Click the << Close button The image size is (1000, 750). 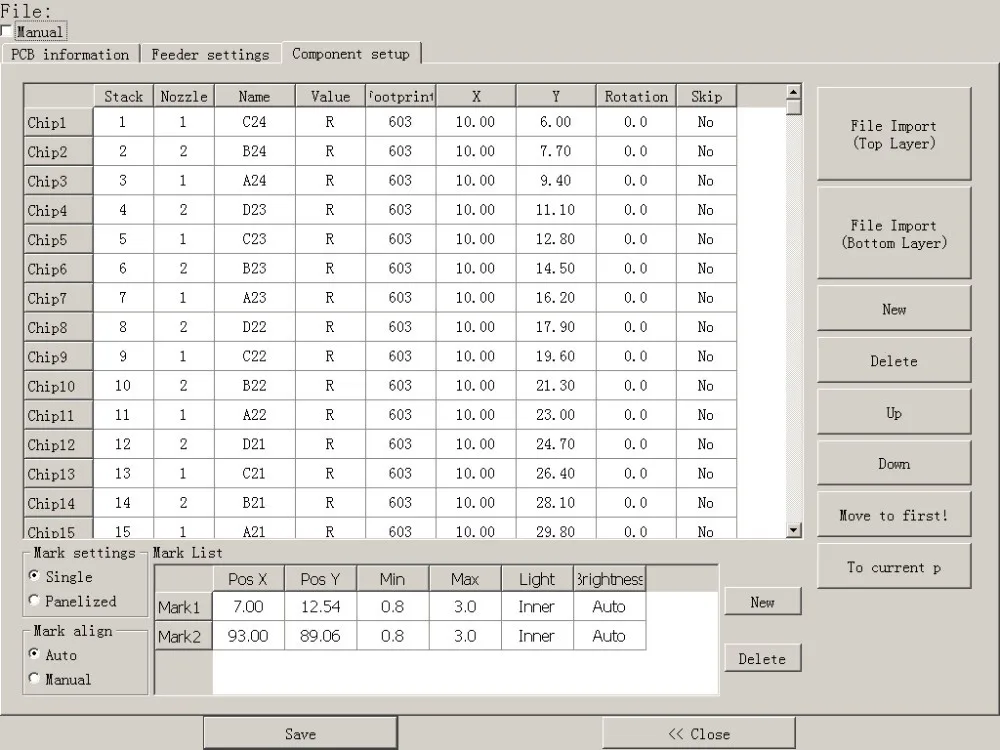[x=699, y=734]
